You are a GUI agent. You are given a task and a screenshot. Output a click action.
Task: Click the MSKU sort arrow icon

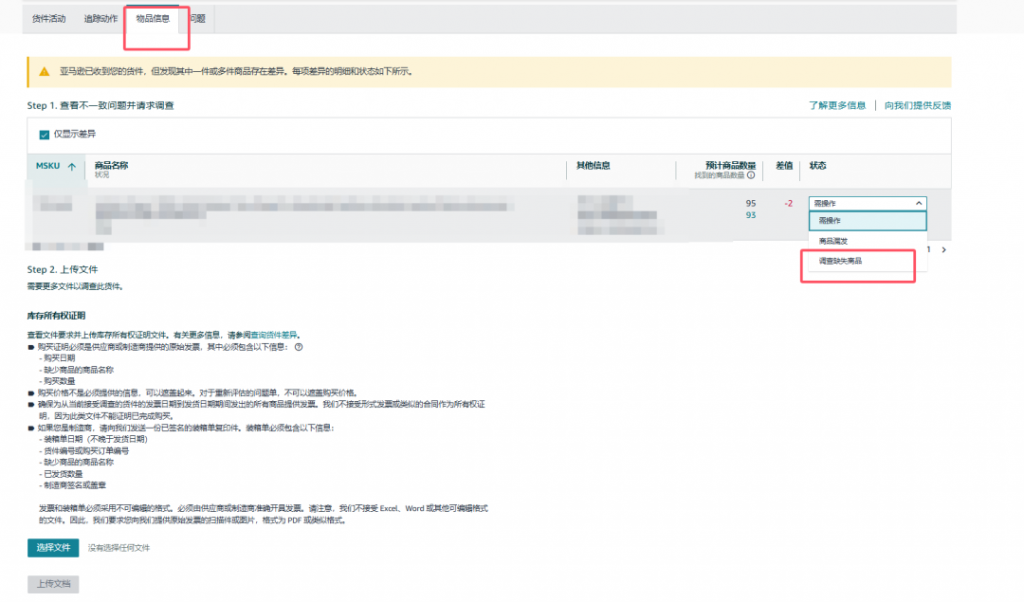[72, 166]
